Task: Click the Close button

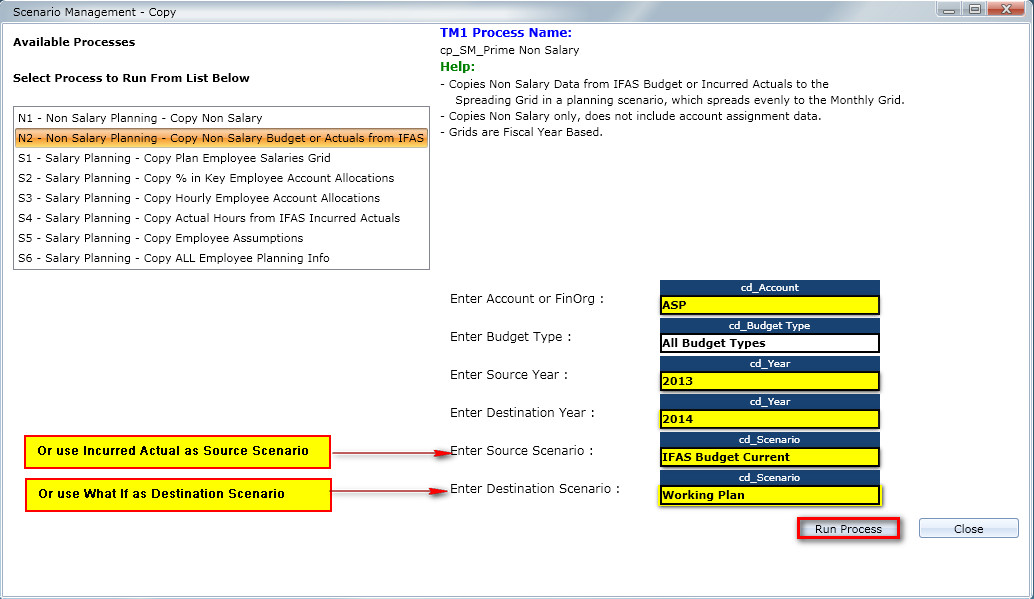Action: coord(968,528)
